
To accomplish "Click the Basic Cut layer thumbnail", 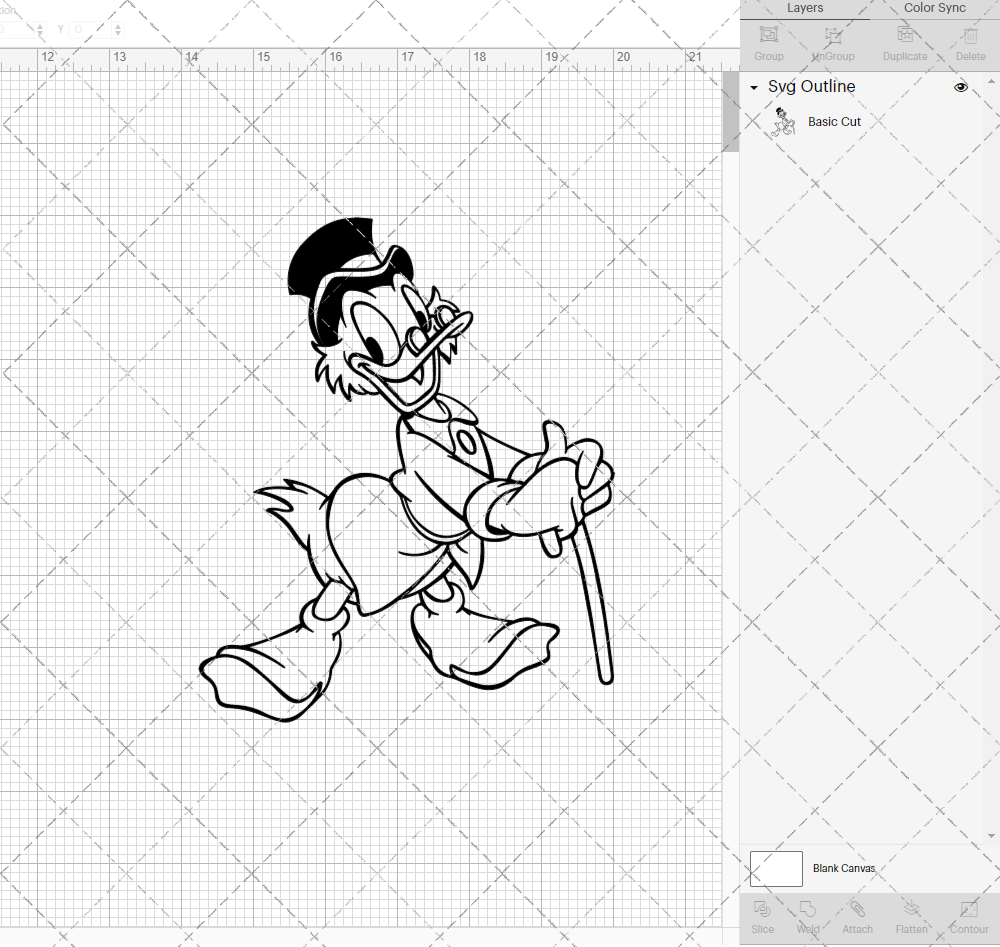I will point(784,121).
